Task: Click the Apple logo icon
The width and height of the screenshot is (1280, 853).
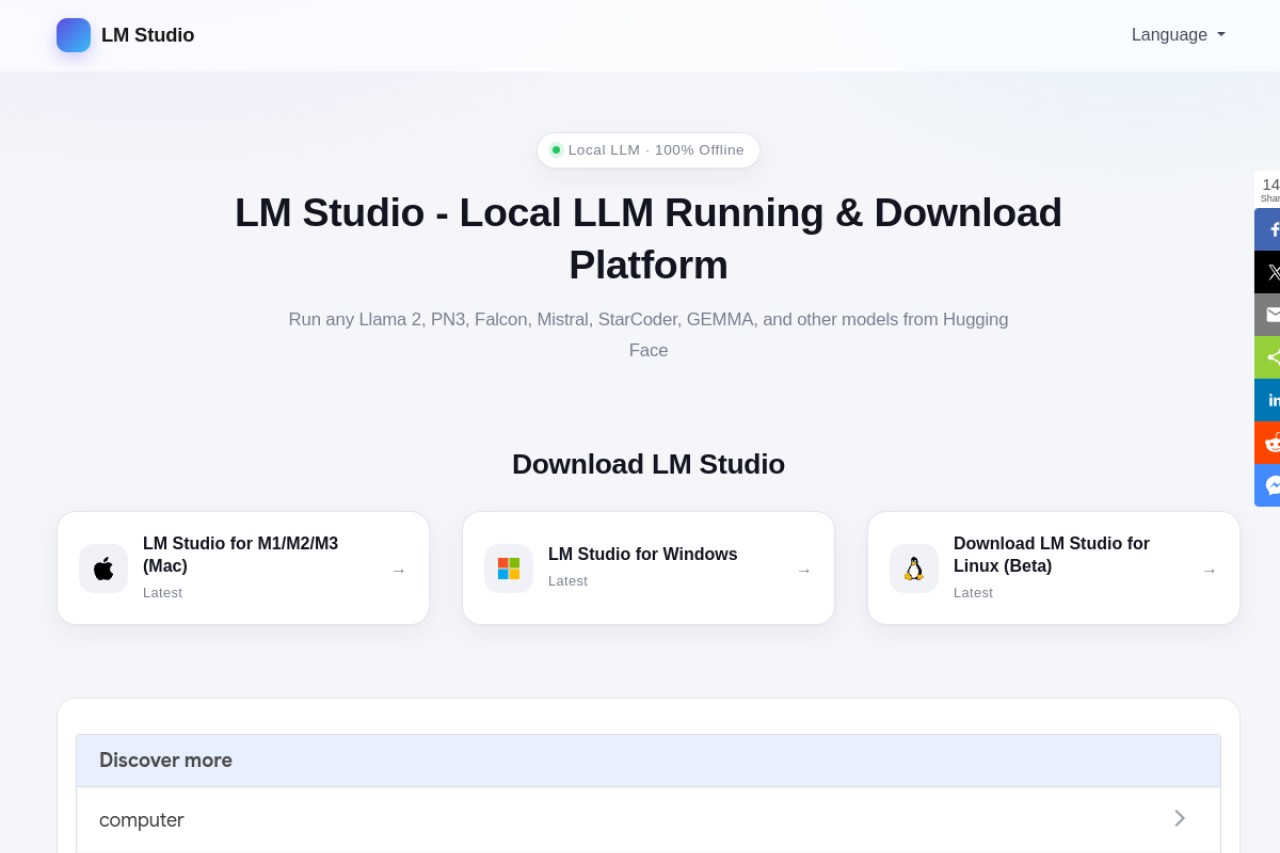Action: click(104, 569)
